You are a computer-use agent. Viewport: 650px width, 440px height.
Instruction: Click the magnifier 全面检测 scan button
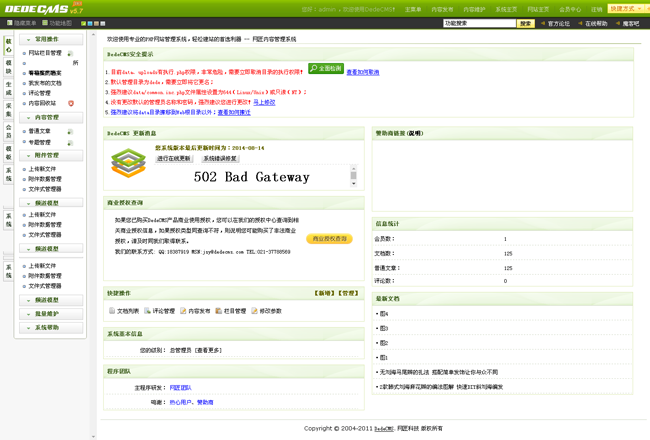pyautogui.click(x=326, y=68)
